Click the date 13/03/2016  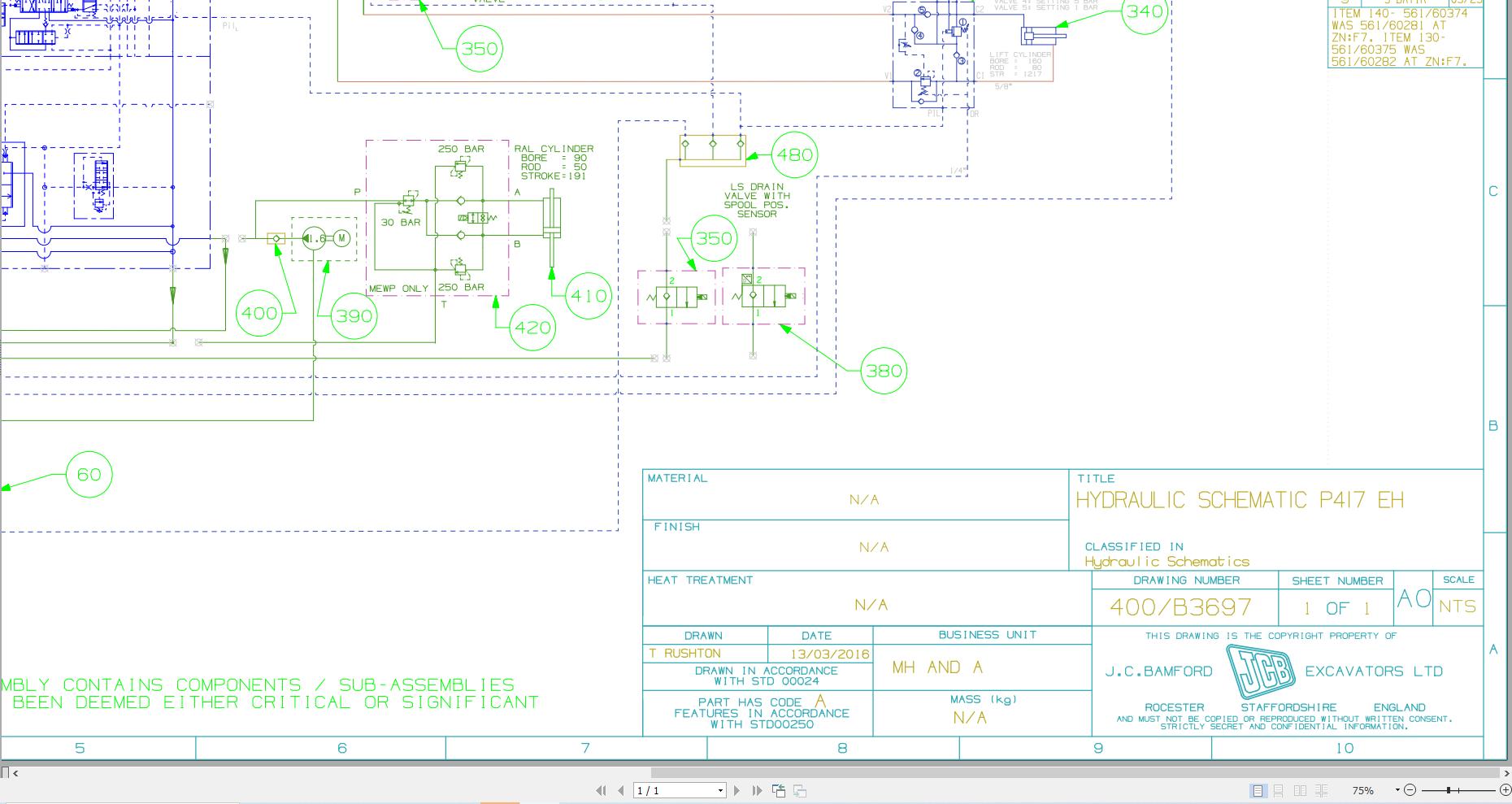coord(829,654)
